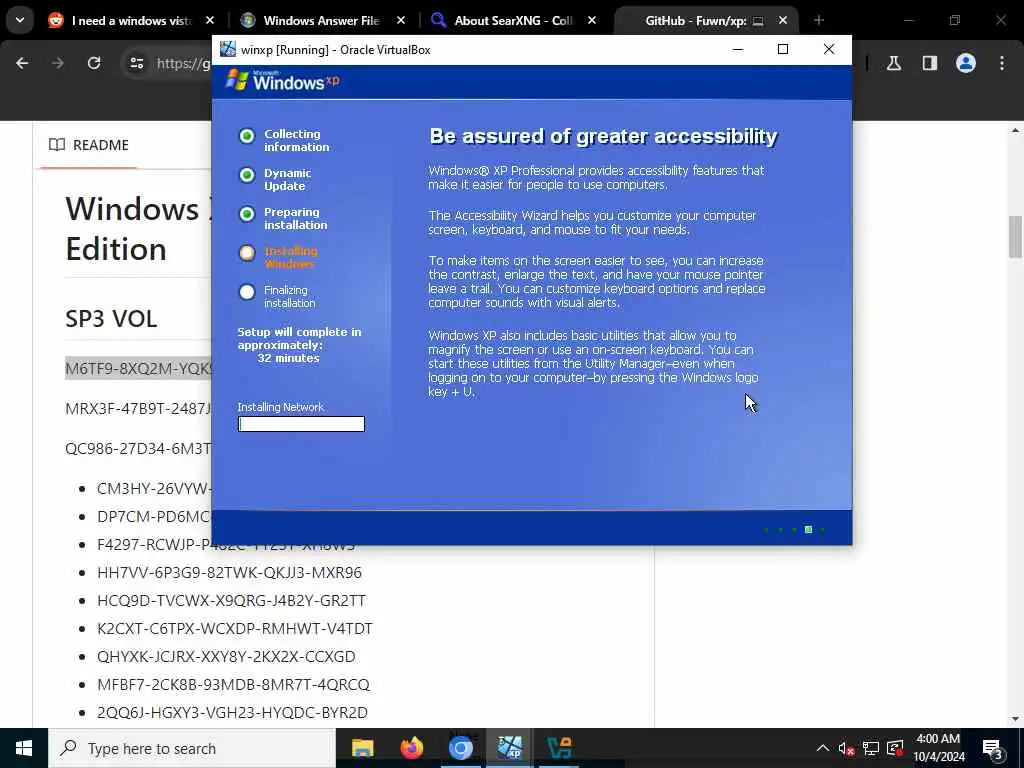The width and height of the screenshot is (1024, 768).
Task: Click the Windows XP logo in setup
Action: 282,80
